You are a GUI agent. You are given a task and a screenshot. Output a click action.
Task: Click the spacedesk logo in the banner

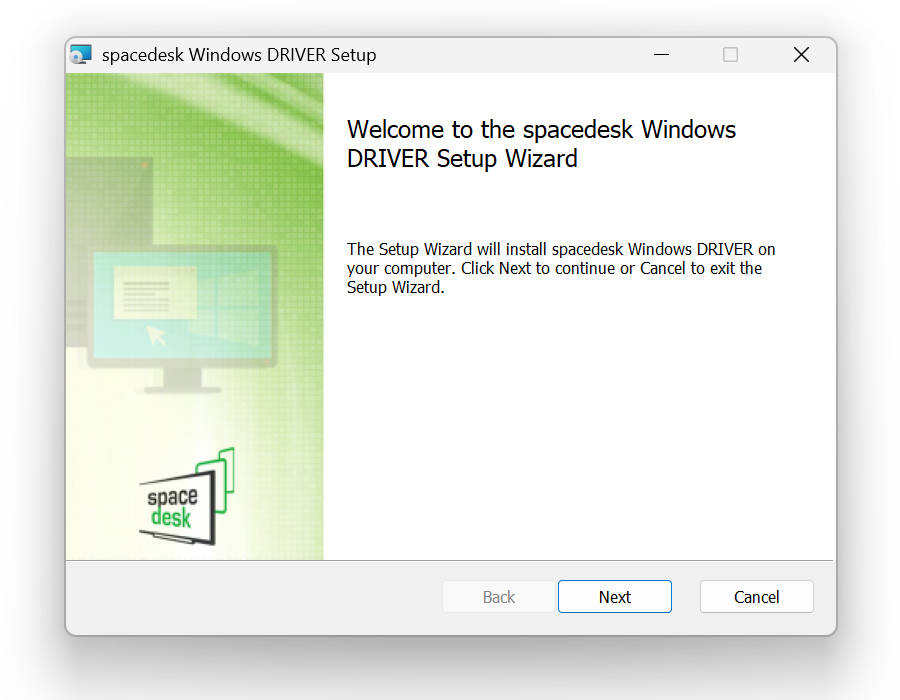[x=187, y=496]
